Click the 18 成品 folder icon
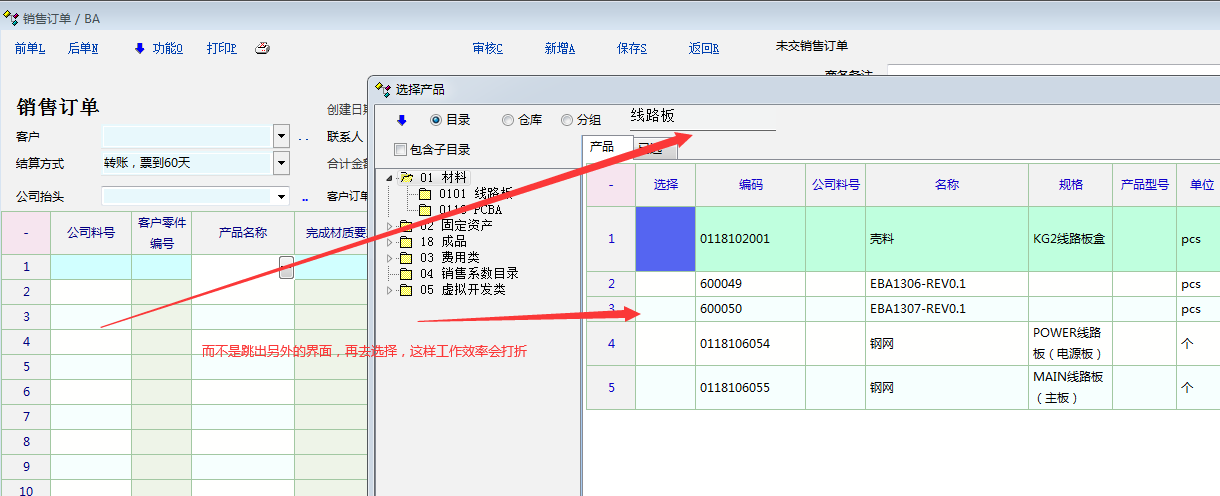Viewport: 1220px width, 496px height. pos(406,242)
